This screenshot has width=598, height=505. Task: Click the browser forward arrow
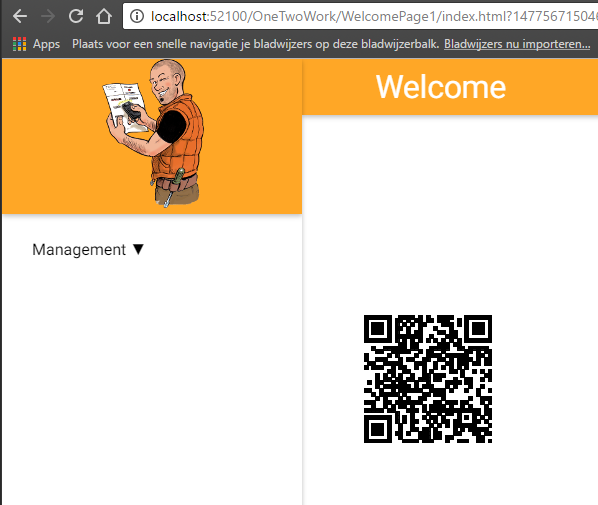tap(48, 16)
